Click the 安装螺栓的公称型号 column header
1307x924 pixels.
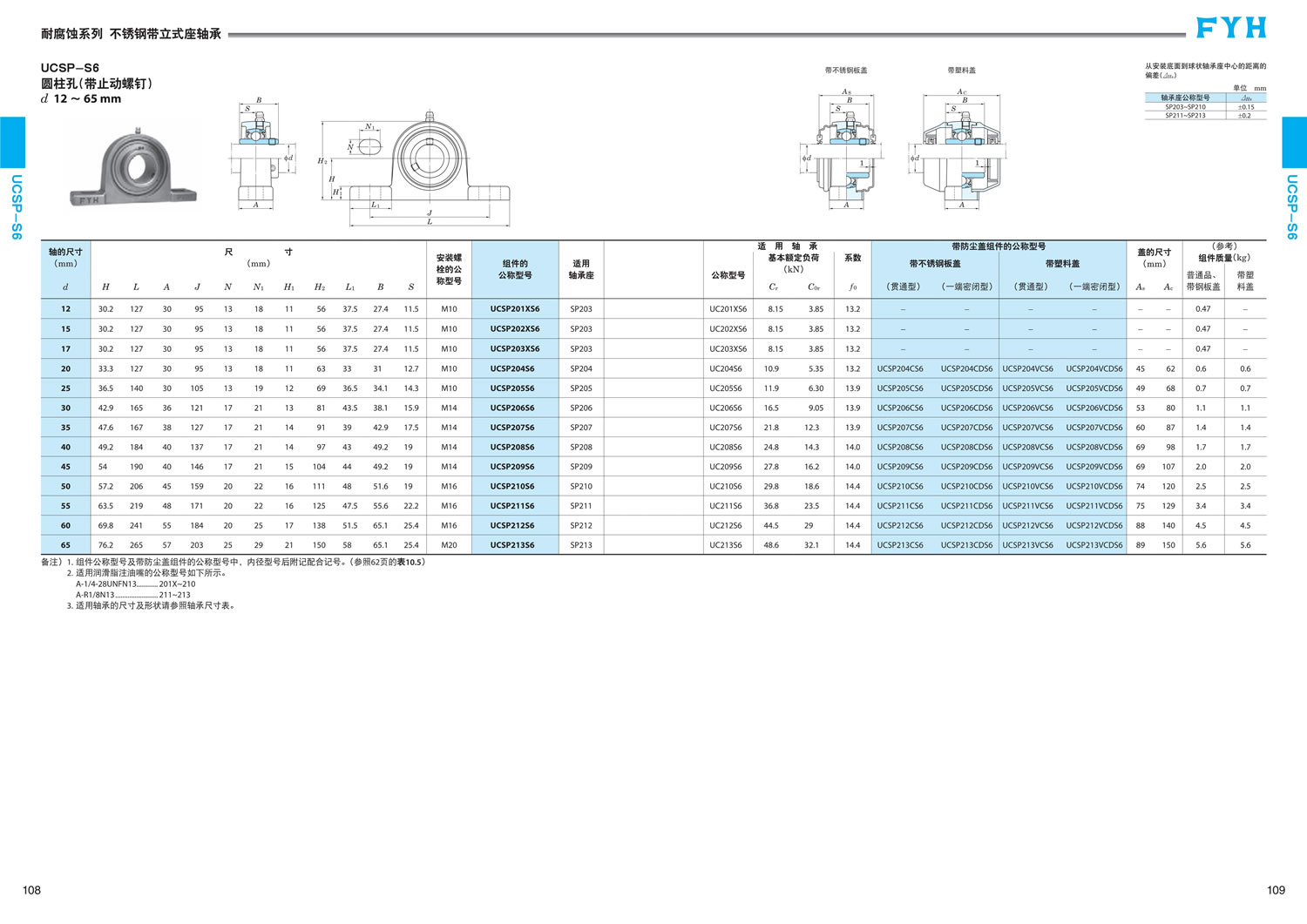click(449, 269)
